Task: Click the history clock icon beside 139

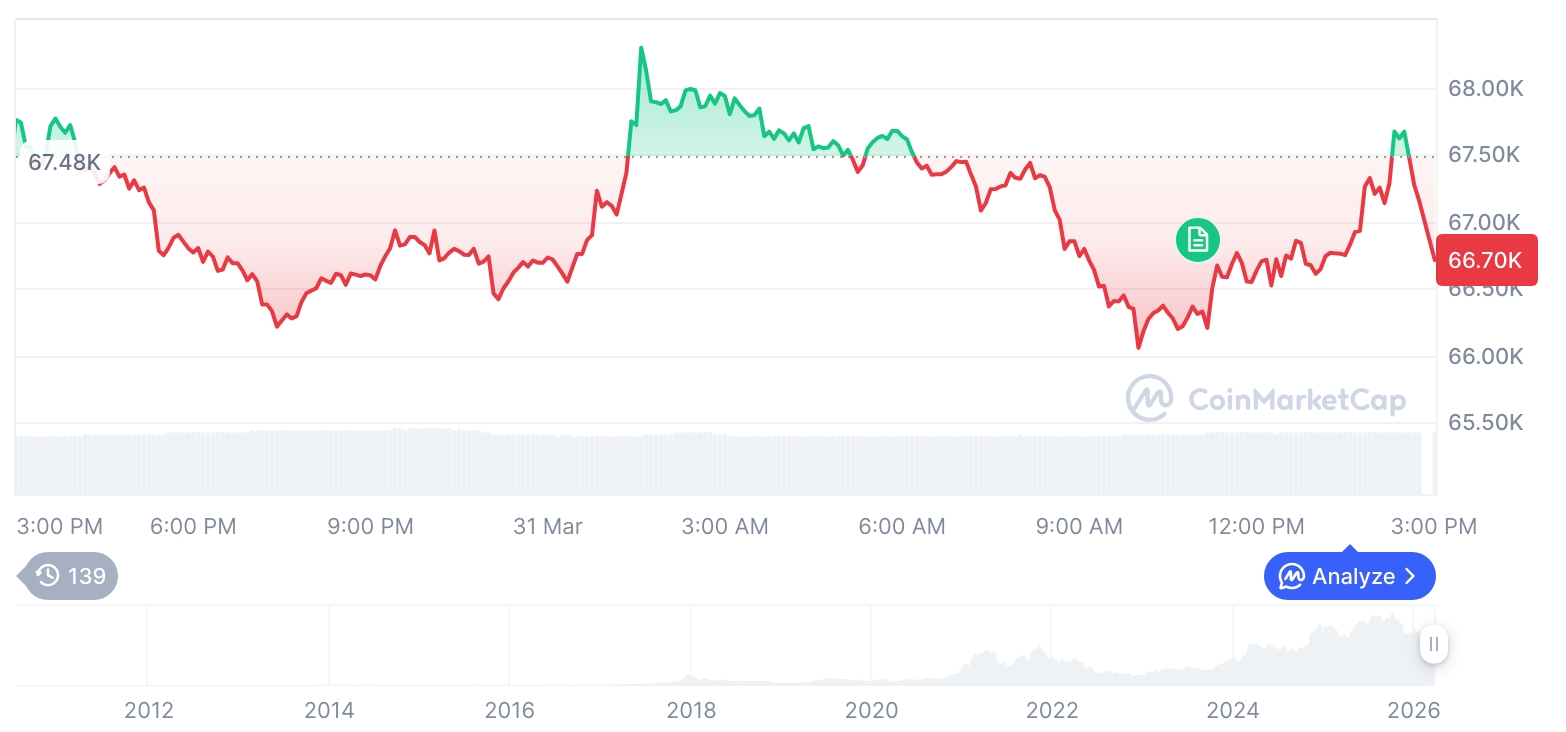Action: [x=47, y=576]
